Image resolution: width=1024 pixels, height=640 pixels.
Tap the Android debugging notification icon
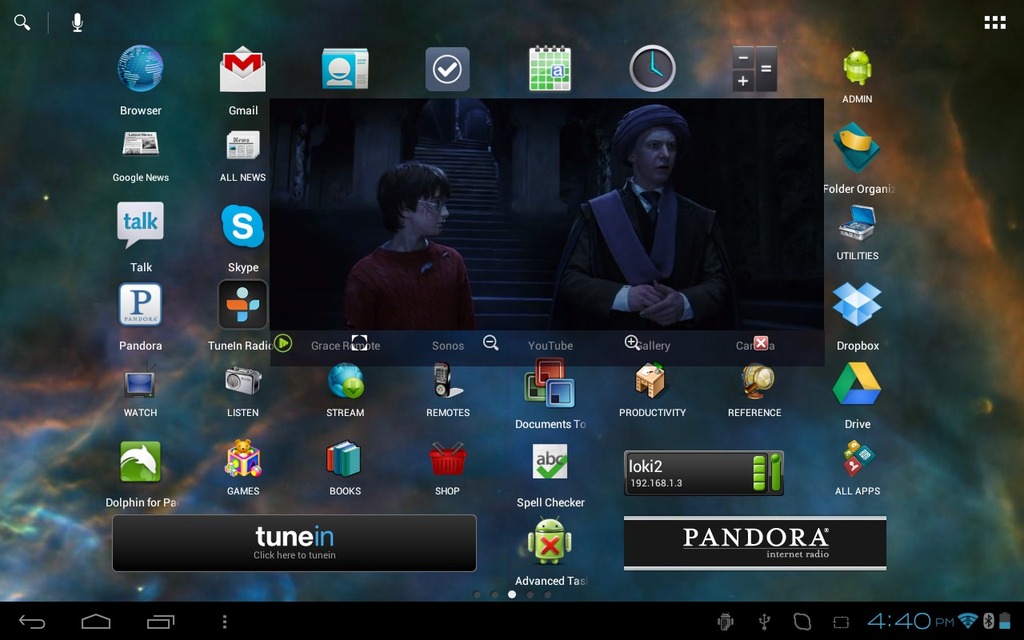tap(725, 622)
